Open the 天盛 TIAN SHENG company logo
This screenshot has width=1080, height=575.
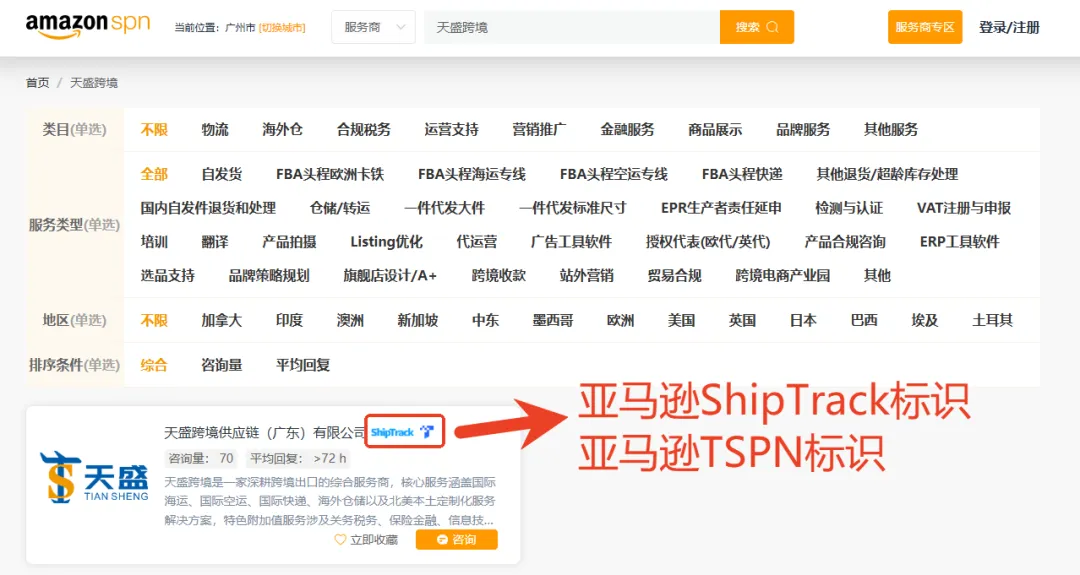pyautogui.click(x=94, y=477)
